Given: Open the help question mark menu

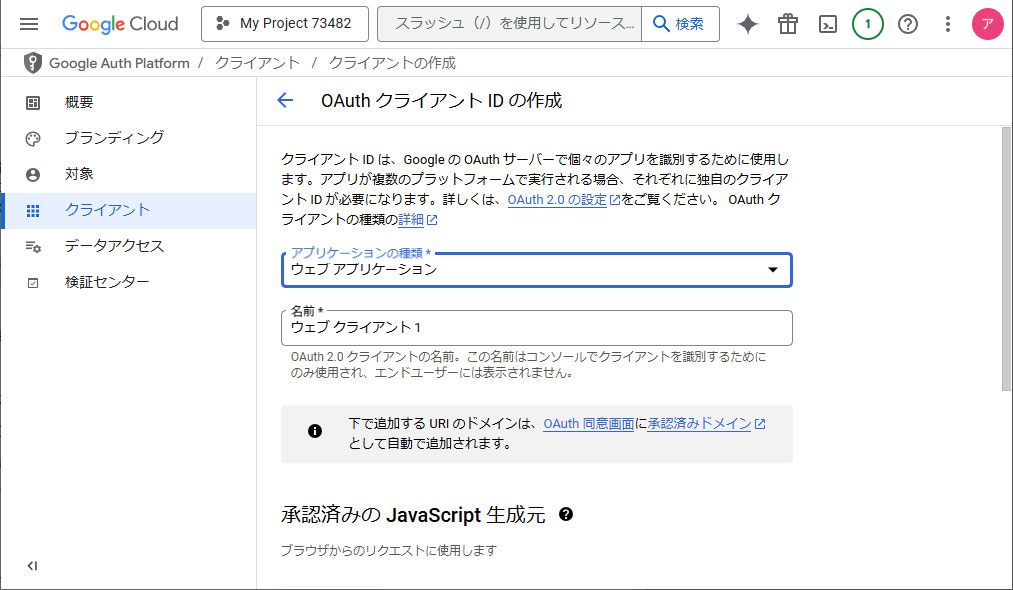Looking at the screenshot, I should coord(908,25).
